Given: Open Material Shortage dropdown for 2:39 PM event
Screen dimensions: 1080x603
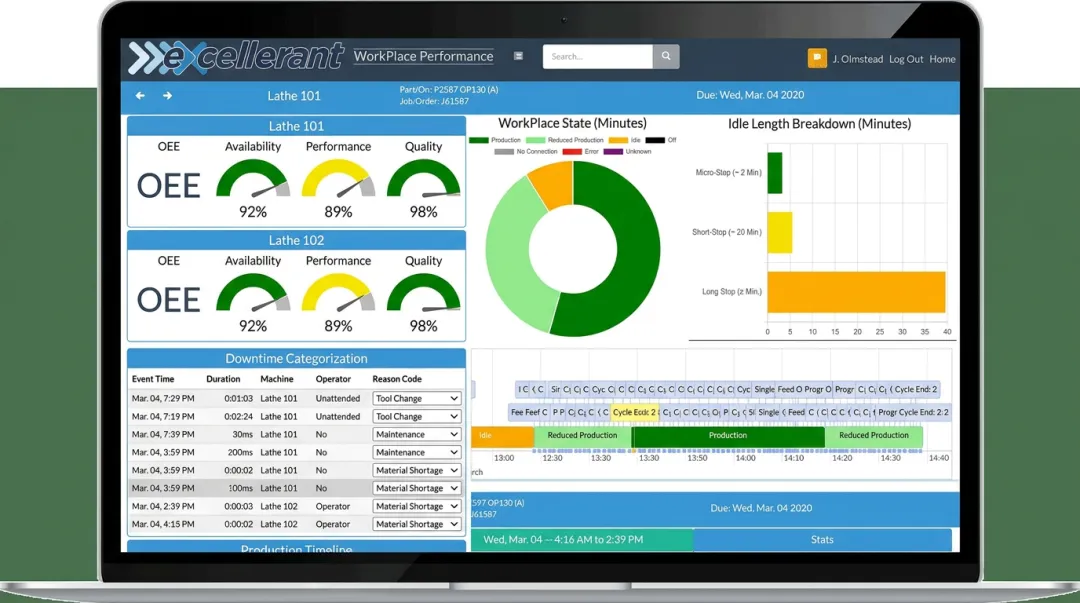Looking at the screenshot, I should tap(417, 506).
